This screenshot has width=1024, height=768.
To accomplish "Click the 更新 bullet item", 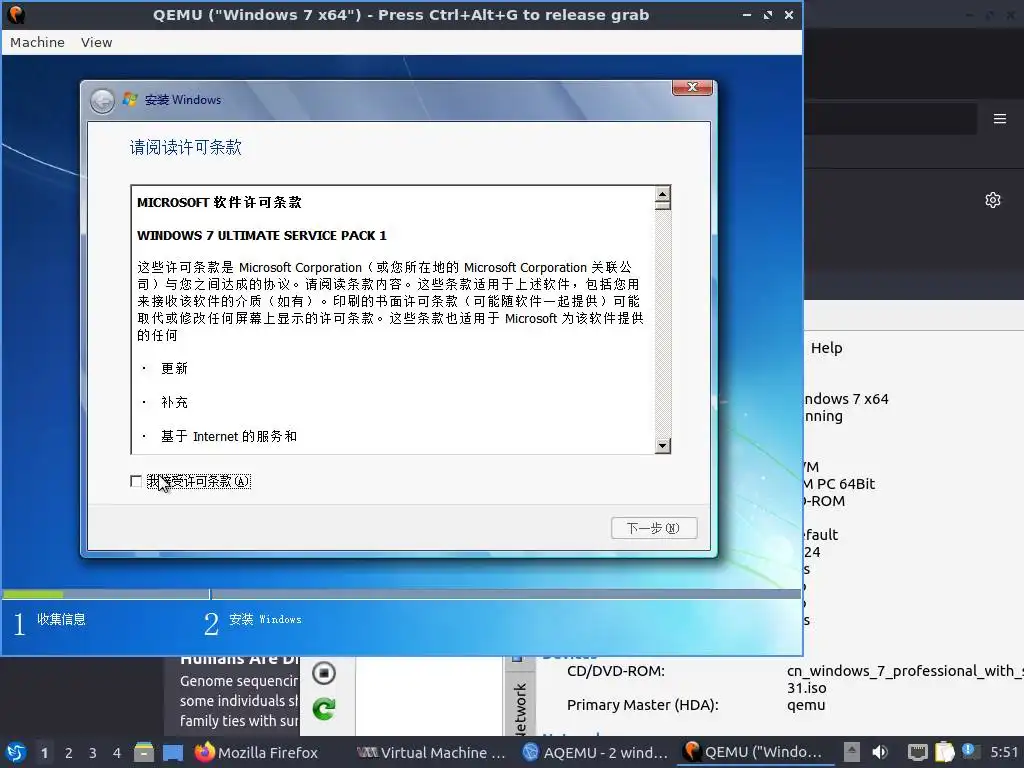I will (174, 368).
